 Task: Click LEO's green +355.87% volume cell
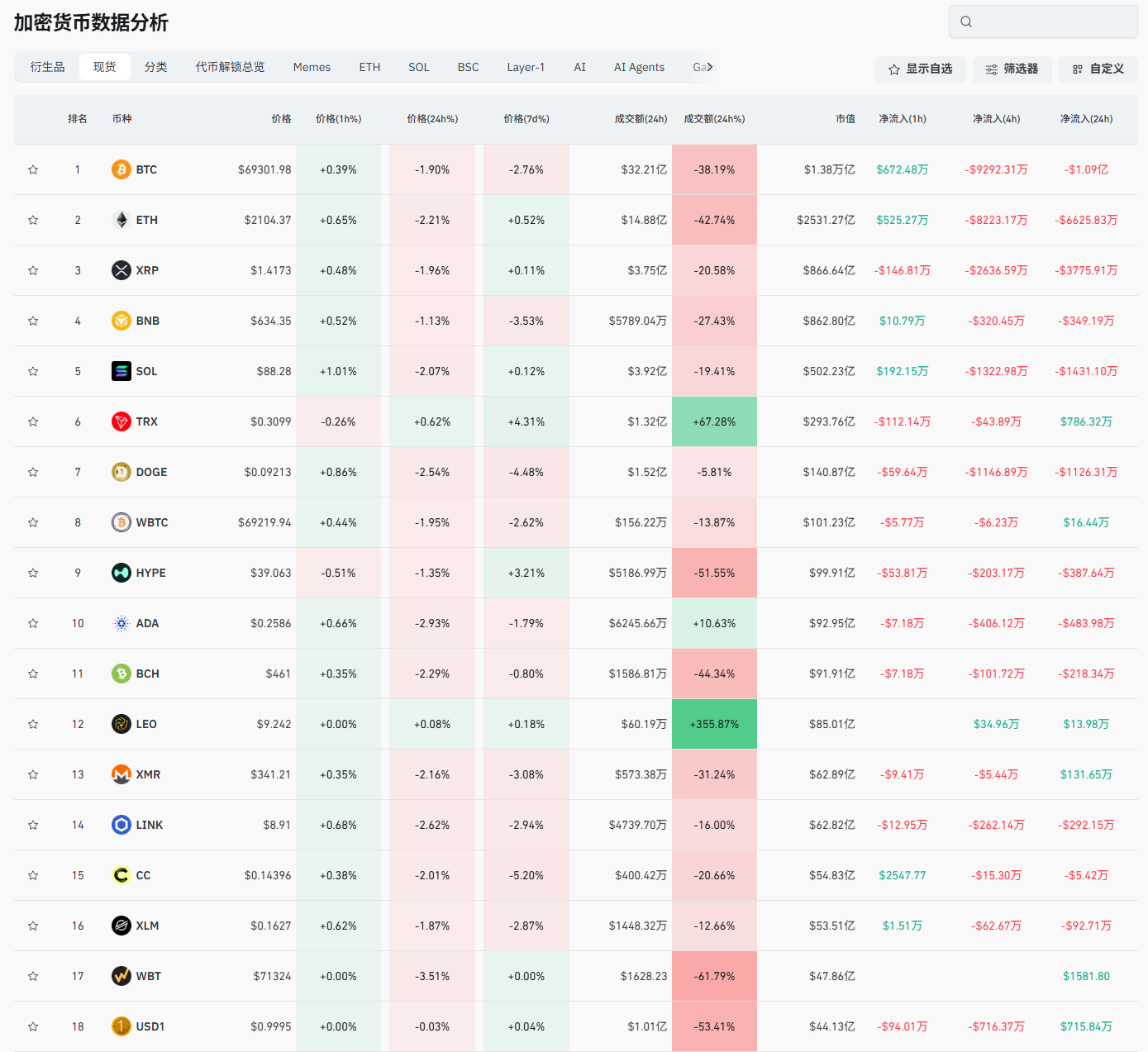point(714,724)
